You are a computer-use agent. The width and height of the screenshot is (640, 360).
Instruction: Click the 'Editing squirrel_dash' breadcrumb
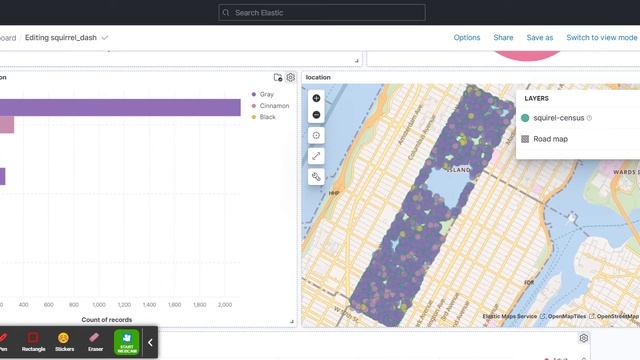coord(61,38)
